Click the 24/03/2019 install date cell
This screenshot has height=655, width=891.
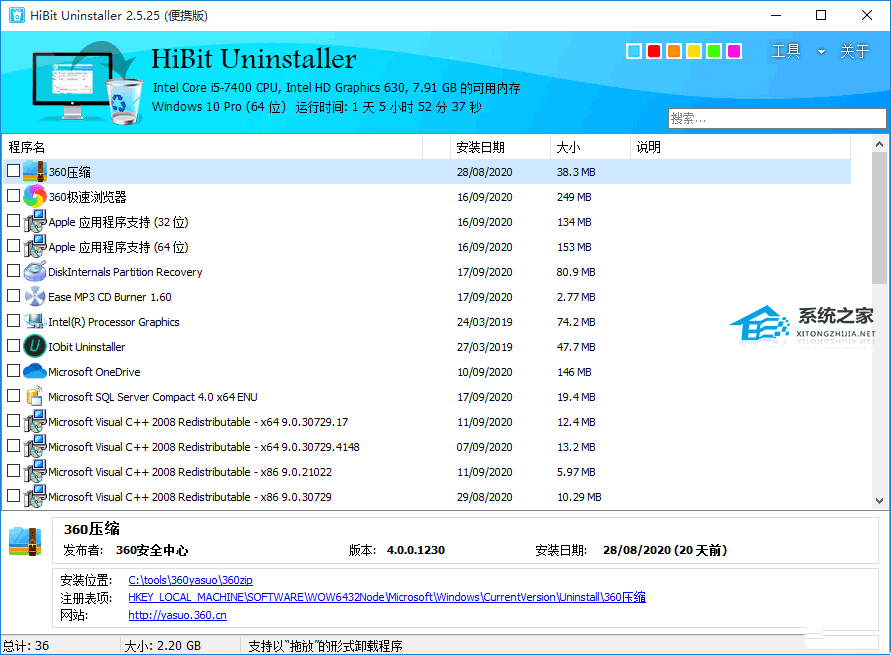pyautogui.click(x=485, y=322)
